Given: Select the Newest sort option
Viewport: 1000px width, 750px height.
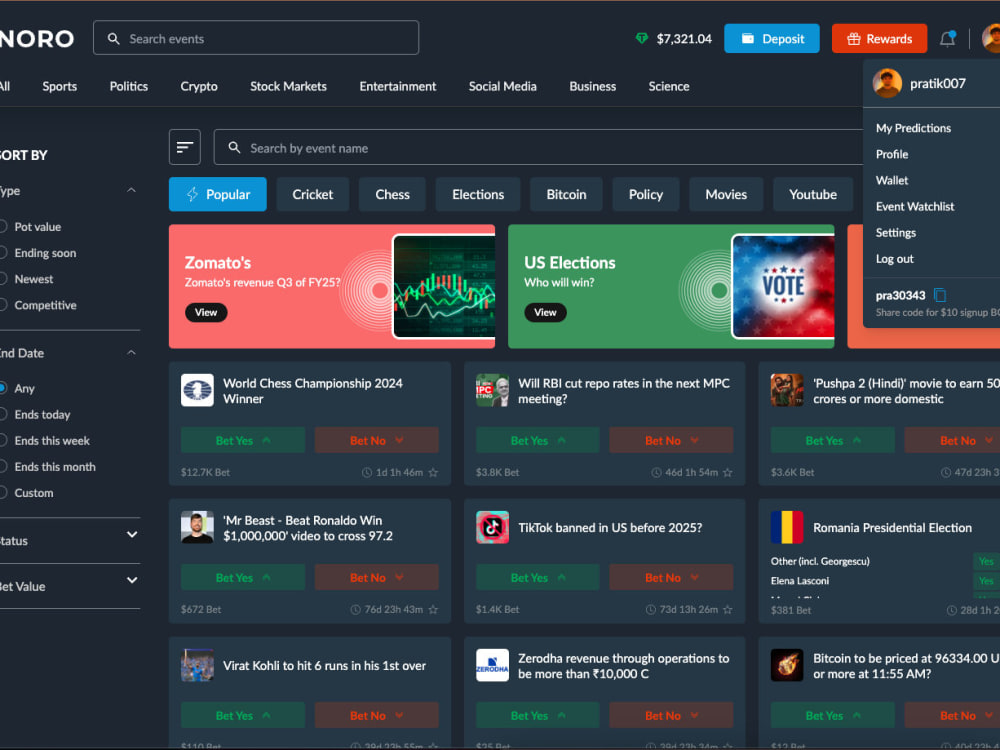Looking at the screenshot, I should pos(26,279).
